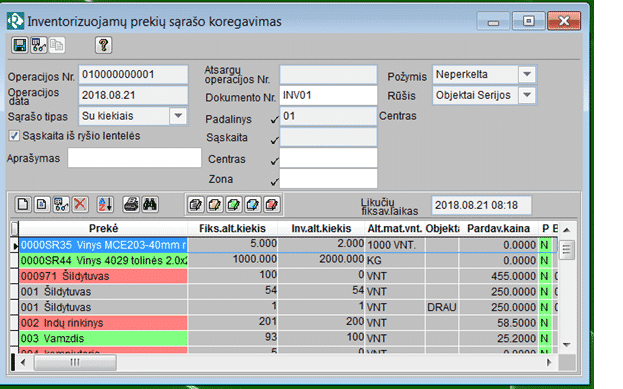Open the Požymis dropdown arrow
Image resolution: width=623 pixels, height=389 pixels.
pos(527,74)
